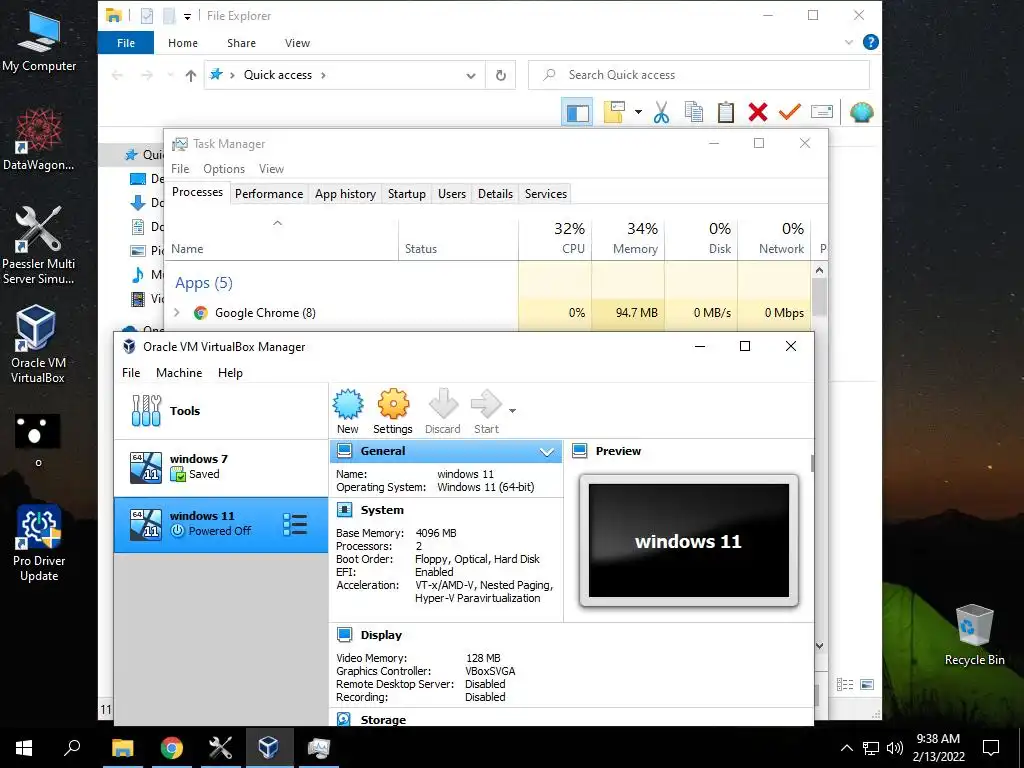Screen dimensions: 1024x768
Task: Refresh the Quick access location in File Explorer
Action: [501, 75]
